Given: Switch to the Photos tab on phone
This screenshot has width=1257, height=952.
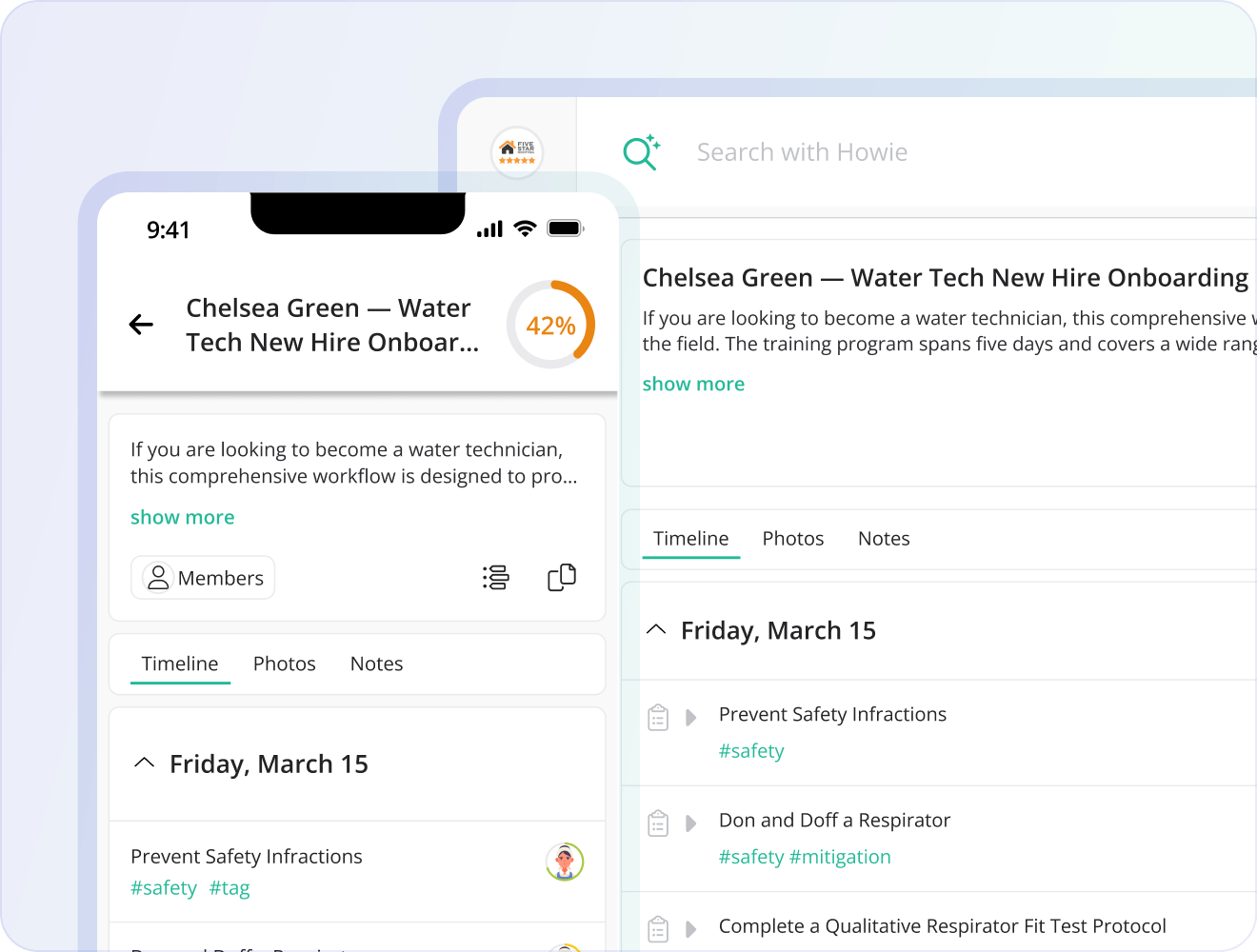Looking at the screenshot, I should click(x=285, y=664).
